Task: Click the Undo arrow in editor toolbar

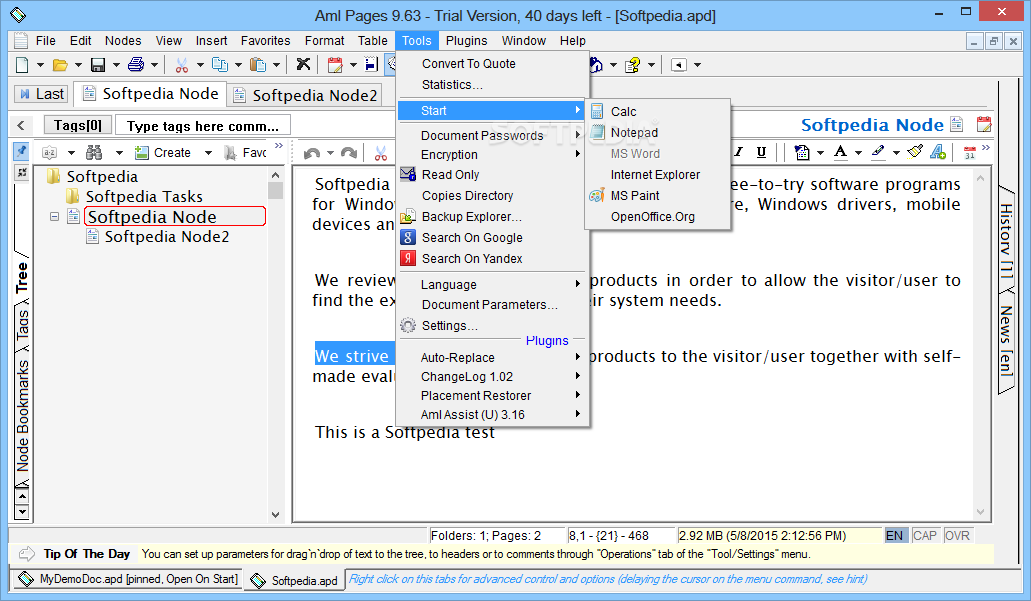Action: (x=312, y=153)
